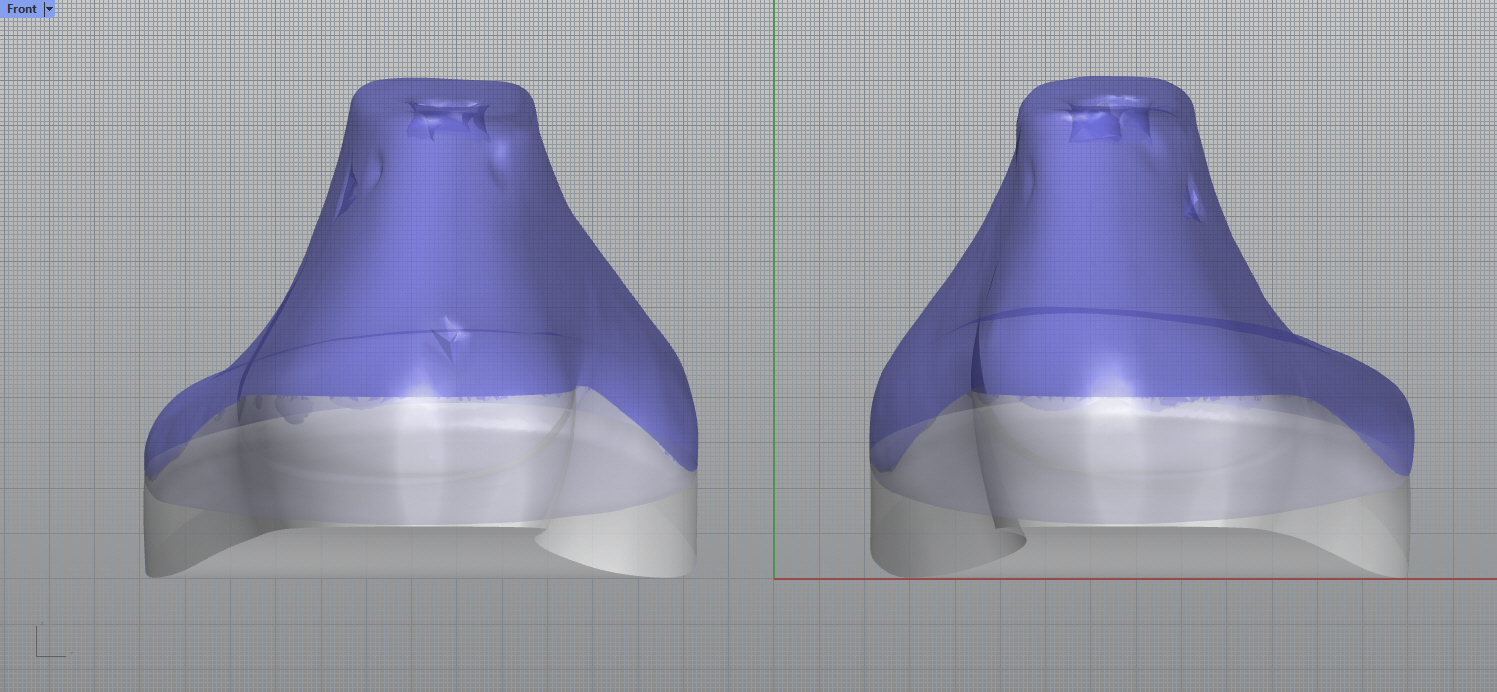The image size is (1497, 692).
Task: Click the origin where green and red axes meet
Action: coord(774,578)
